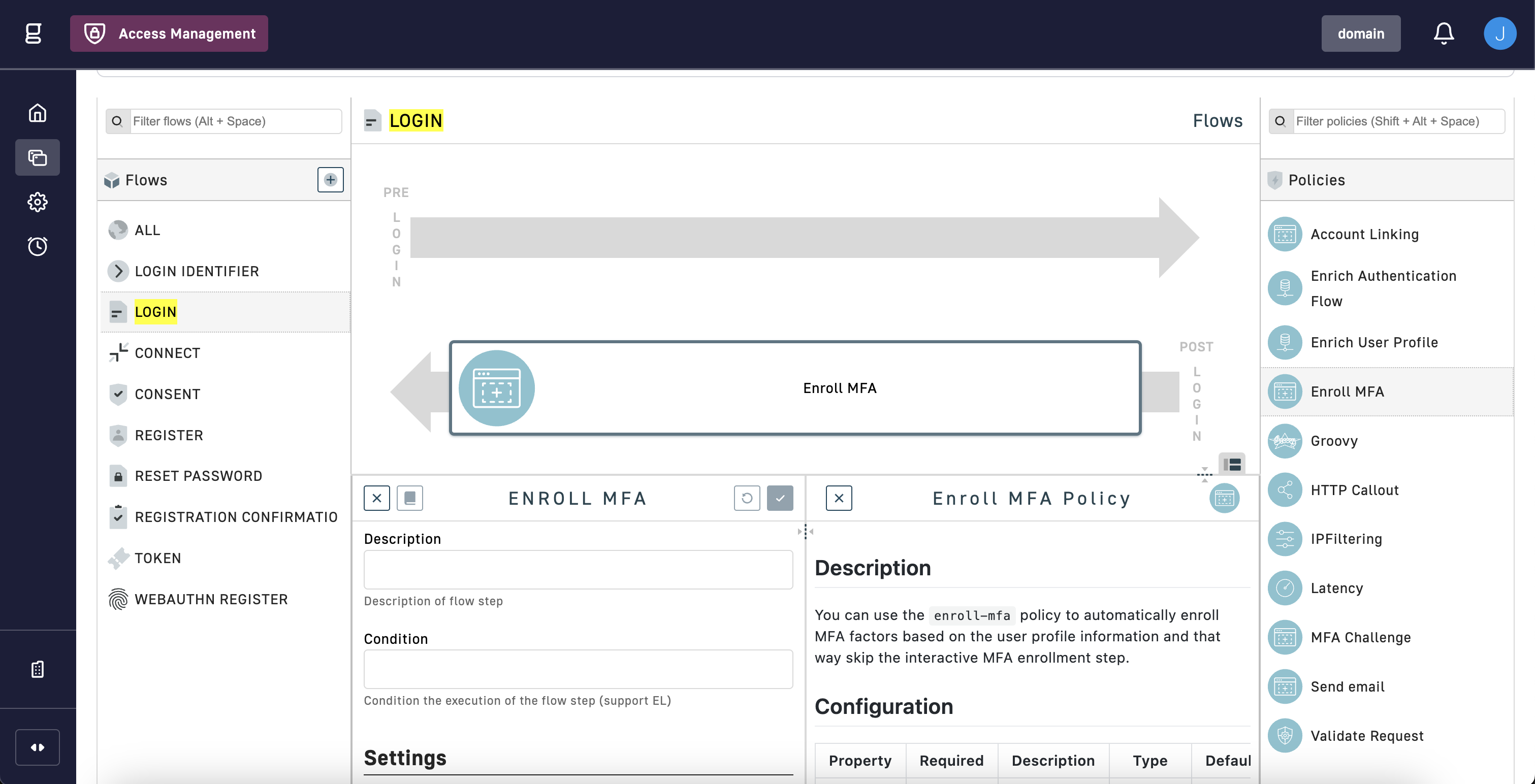The height and width of the screenshot is (784, 1535).
Task: Select the MFA Challenge policy
Action: coord(1360,637)
